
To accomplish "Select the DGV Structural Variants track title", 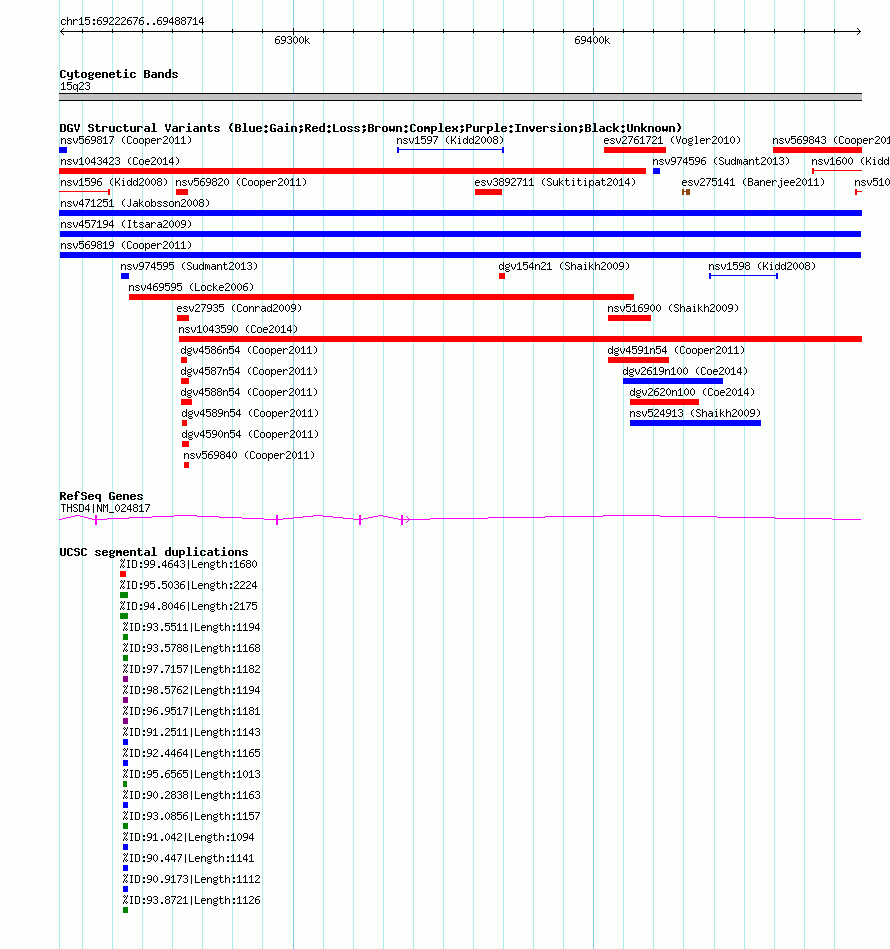I will click(370, 128).
